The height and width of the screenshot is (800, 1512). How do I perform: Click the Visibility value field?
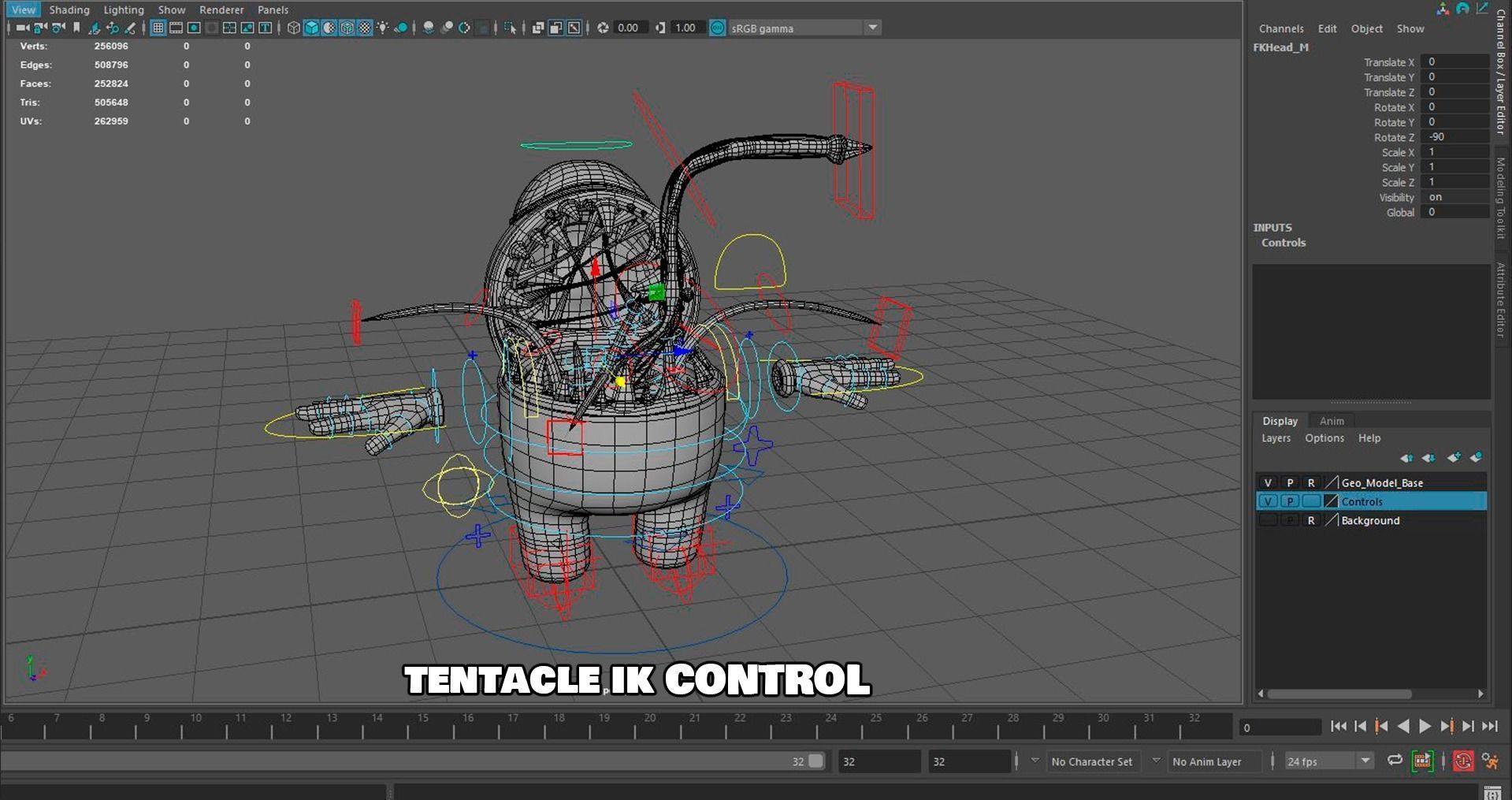[1454, 197]
